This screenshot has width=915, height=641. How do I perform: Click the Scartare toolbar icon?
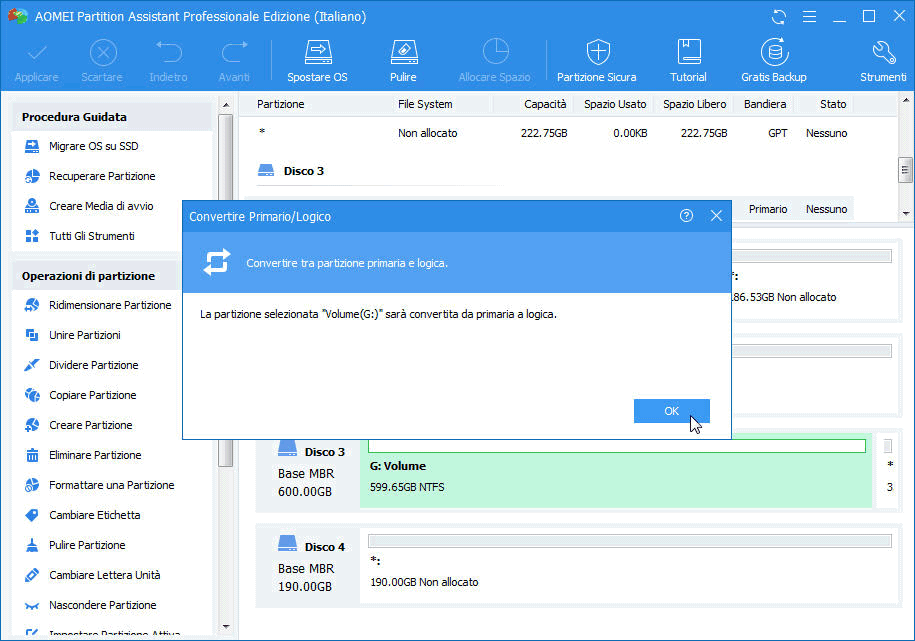click(x=102, y=61)
